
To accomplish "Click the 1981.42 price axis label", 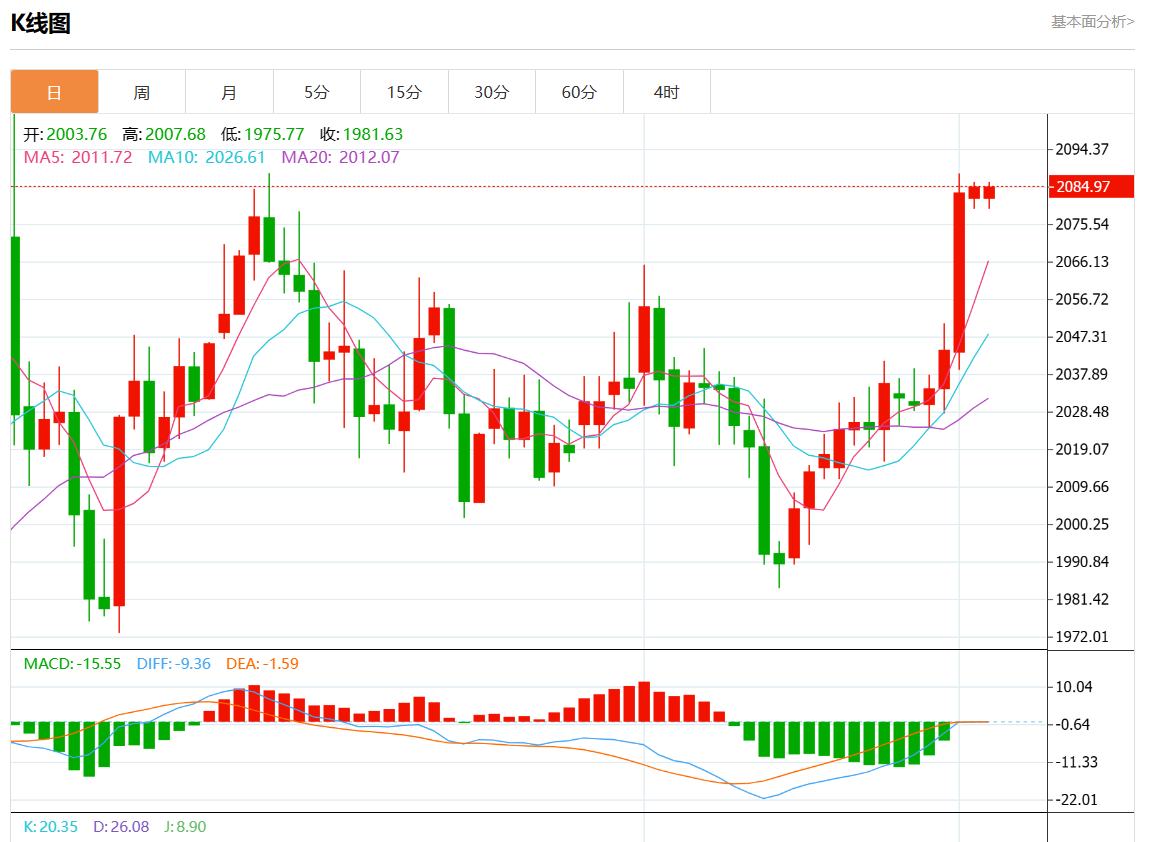I will click(1082, 599).
